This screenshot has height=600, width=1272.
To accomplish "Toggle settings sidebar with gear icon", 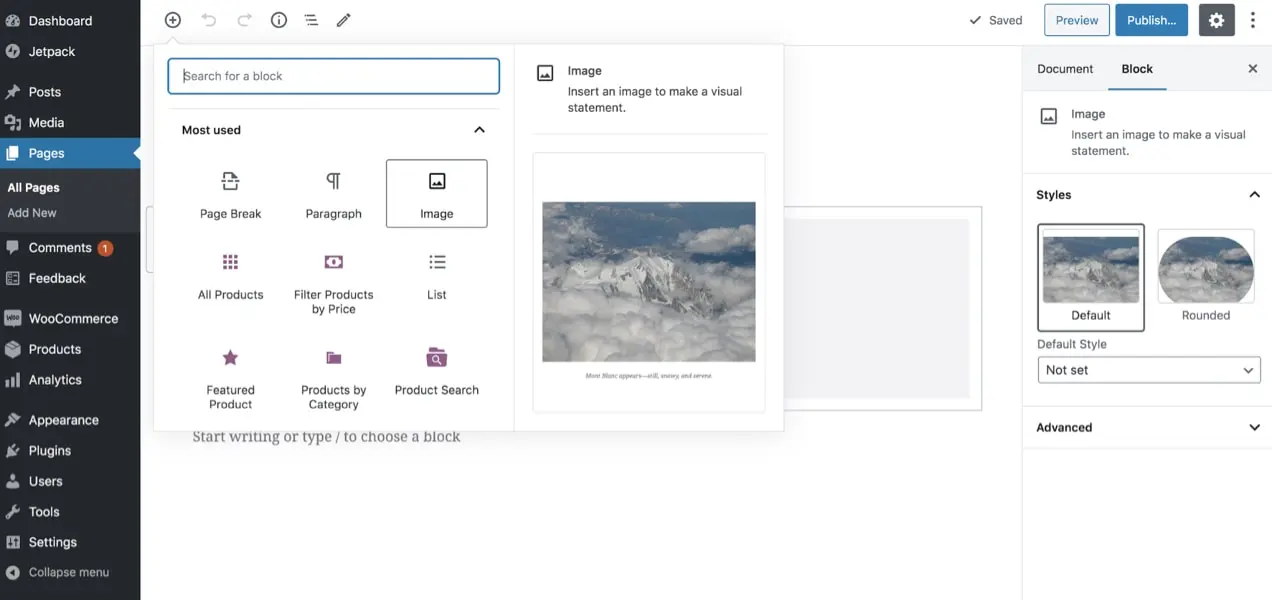I will tap(1216, 20).
